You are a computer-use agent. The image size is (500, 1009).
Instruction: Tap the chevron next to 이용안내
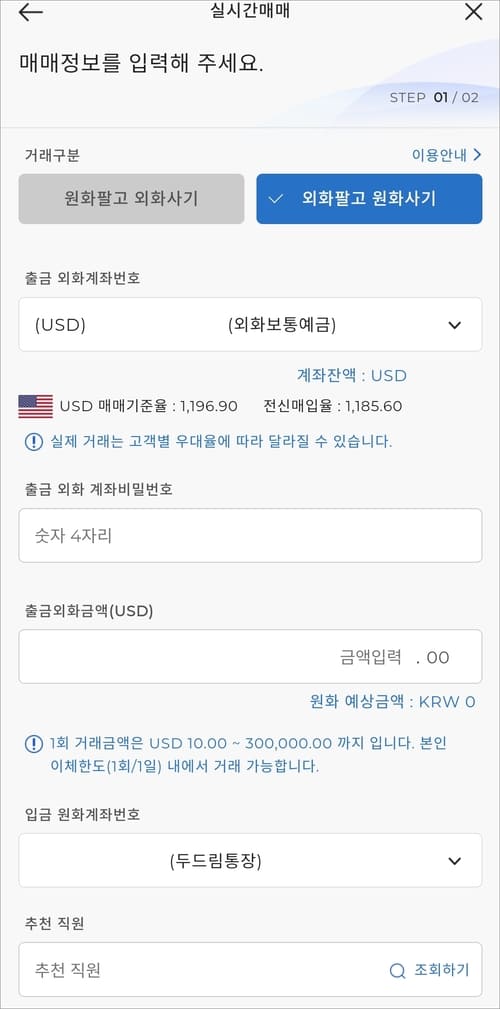pyautogui.click(x=477, y=155)
